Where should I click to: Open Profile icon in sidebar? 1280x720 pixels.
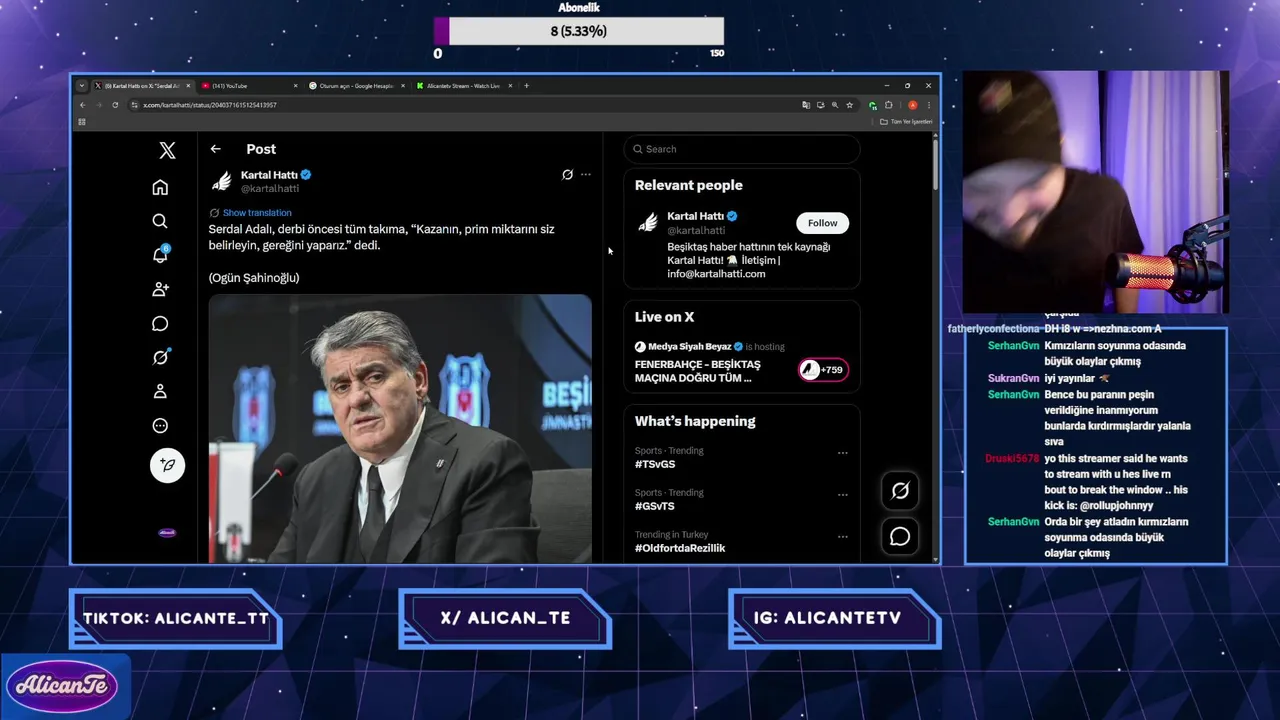click(x=160, y=391)
